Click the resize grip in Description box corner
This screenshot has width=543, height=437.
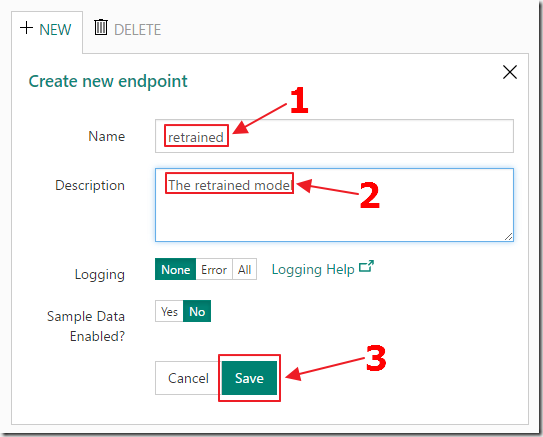[508, 237]
